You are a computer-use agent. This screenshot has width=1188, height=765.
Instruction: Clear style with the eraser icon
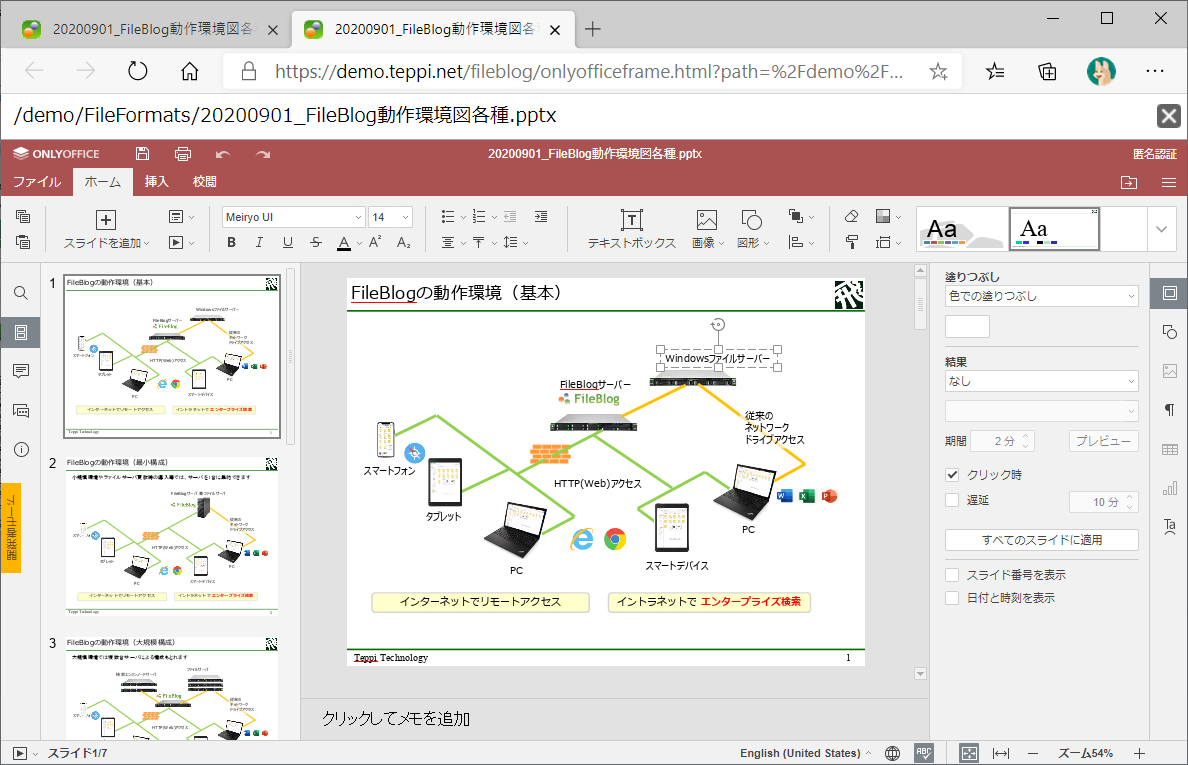coord(852,217)
